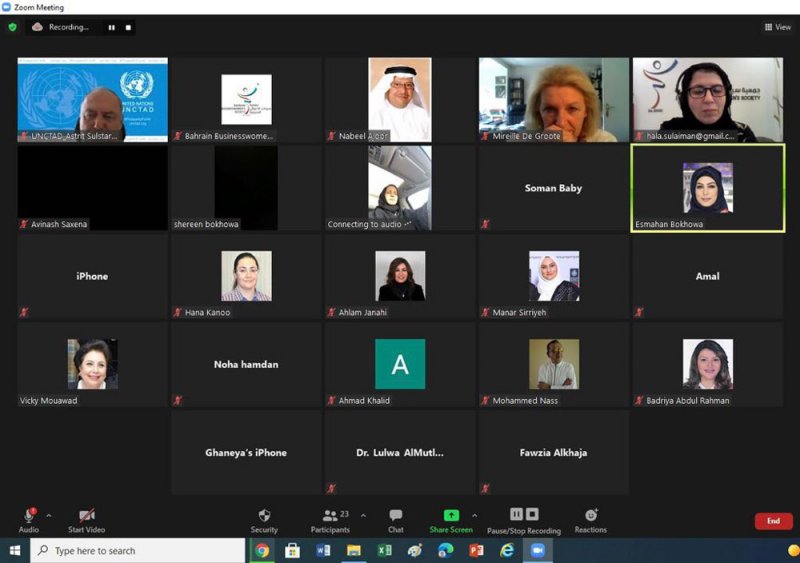Open the View layout menu
Image resolution: width=800 pixels, height=563 pixels.
coord(778,27)
